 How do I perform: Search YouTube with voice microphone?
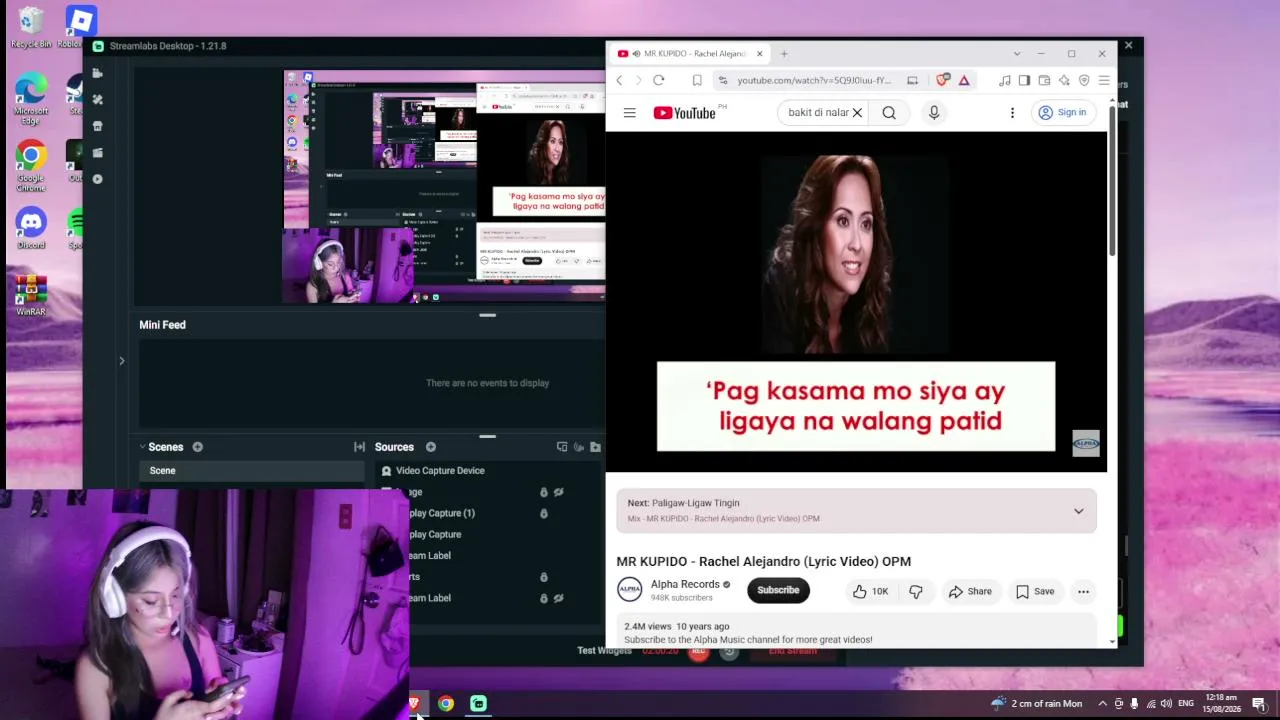(x=934, y=113)
